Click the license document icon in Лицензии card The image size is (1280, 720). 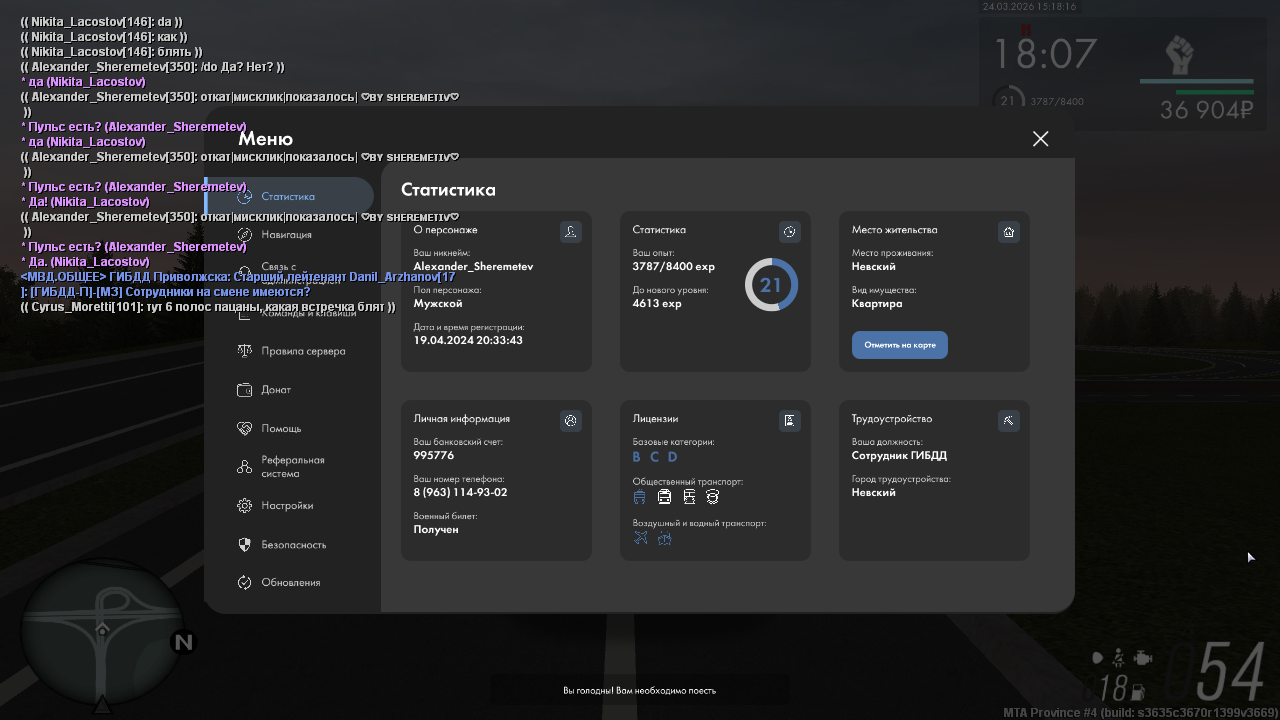pyautogui.click(x=789, y=420)
